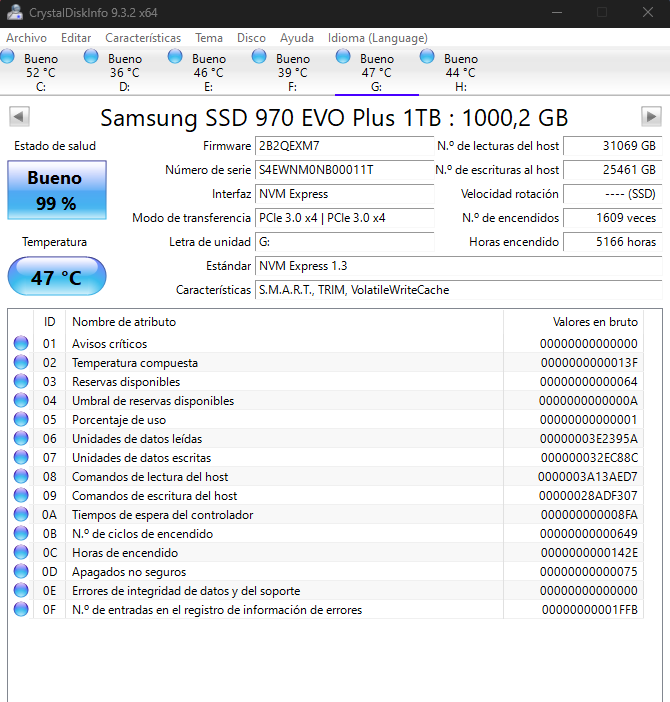Image resolution: width=670 pixels, height=702 pixels.
Task: Switch to drive E: disk tab
Action: [209, 72]
